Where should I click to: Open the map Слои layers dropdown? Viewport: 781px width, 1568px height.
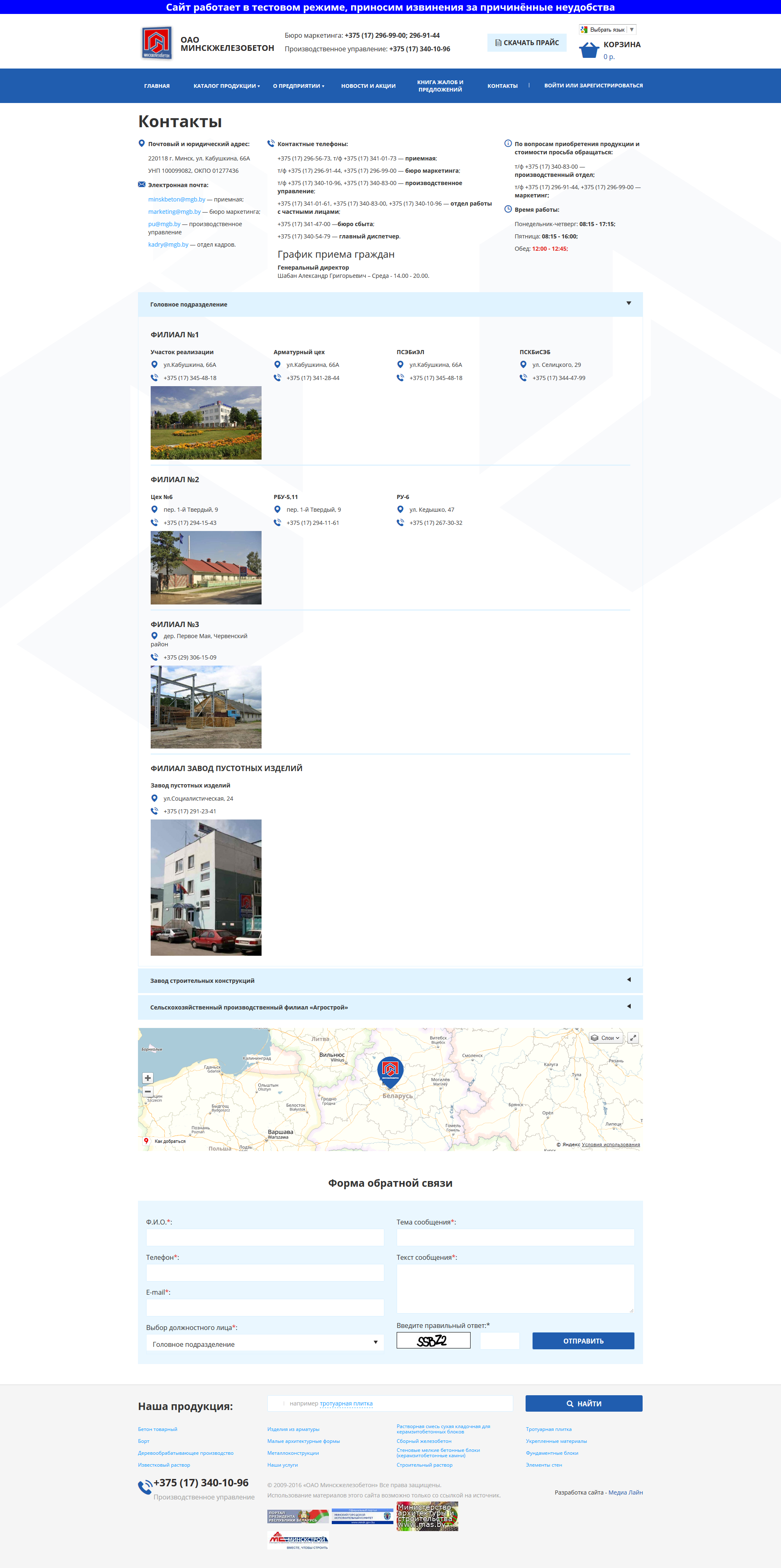click(x=606, y=1038)
